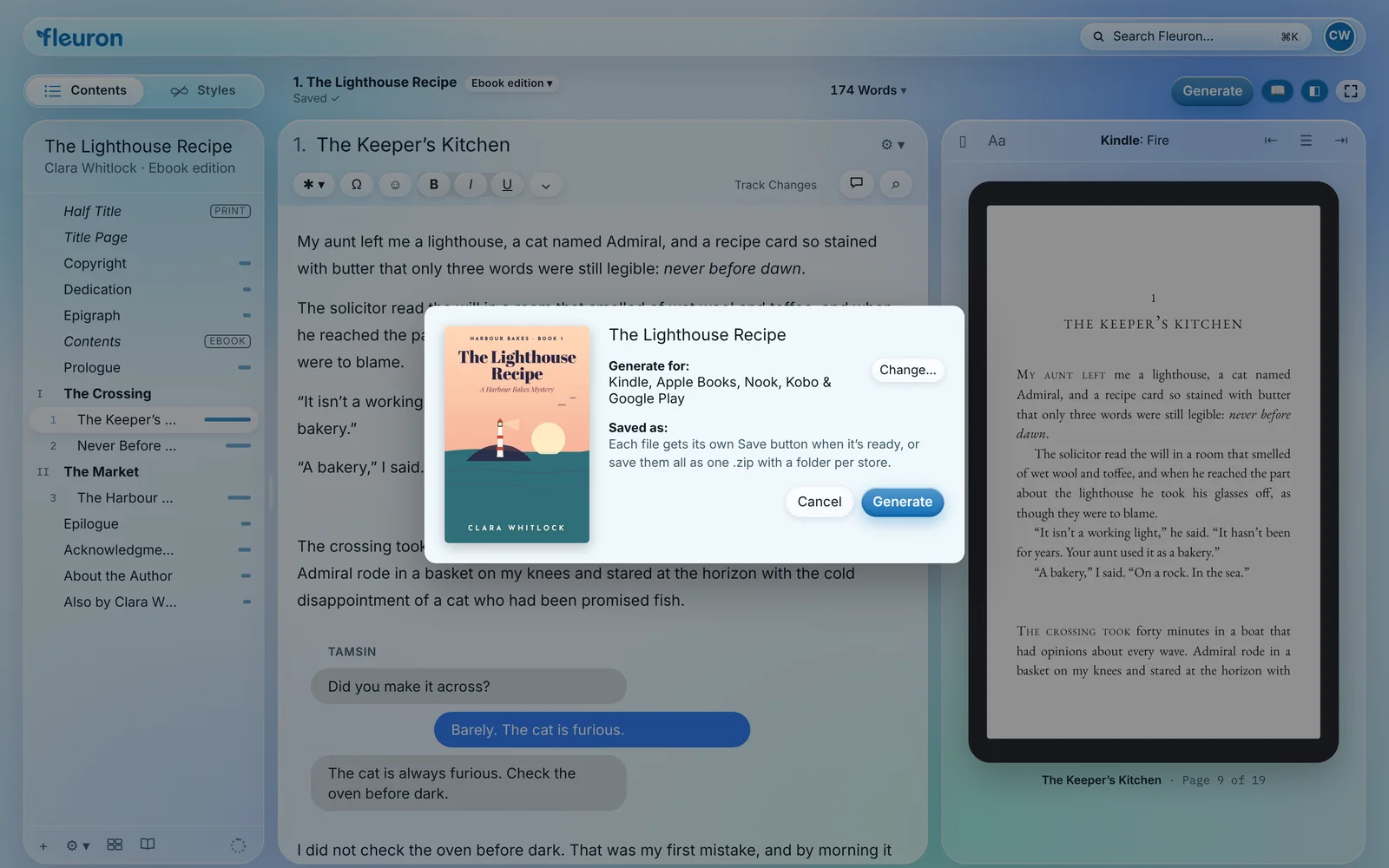1389x868 pixels.
Task: Click the open book icon in sidebar
Action: coord(148,845)
